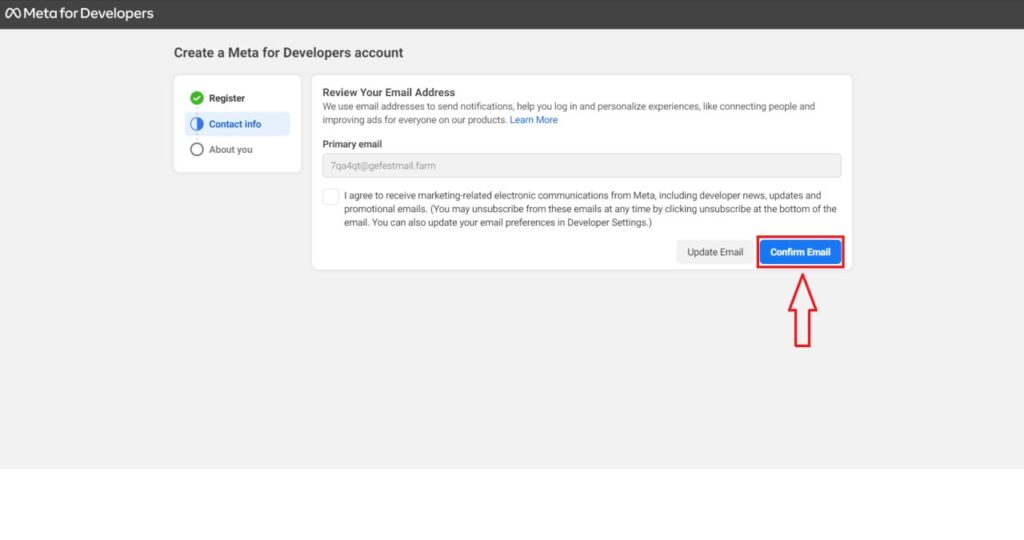Click the 'Review Your Email Address' heading
This screenshot has width=1024, height=540.
point(389,93)
